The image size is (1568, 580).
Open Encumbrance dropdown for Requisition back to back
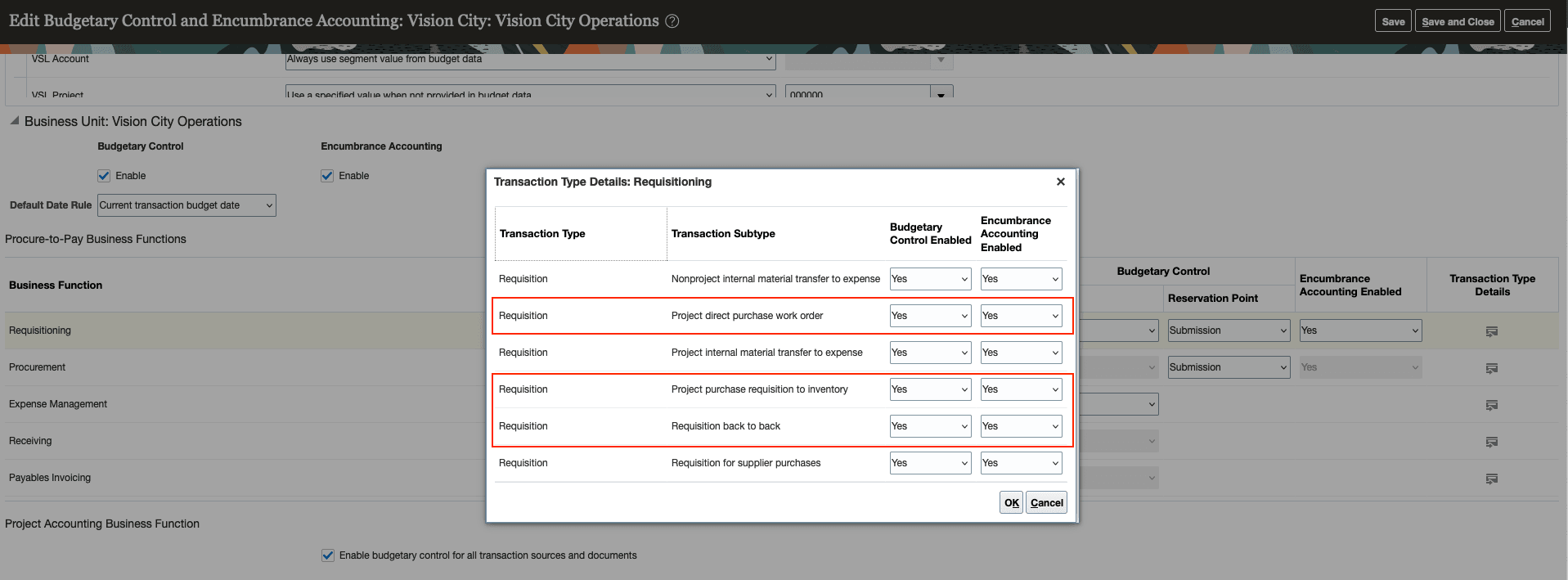[1022, 426]
